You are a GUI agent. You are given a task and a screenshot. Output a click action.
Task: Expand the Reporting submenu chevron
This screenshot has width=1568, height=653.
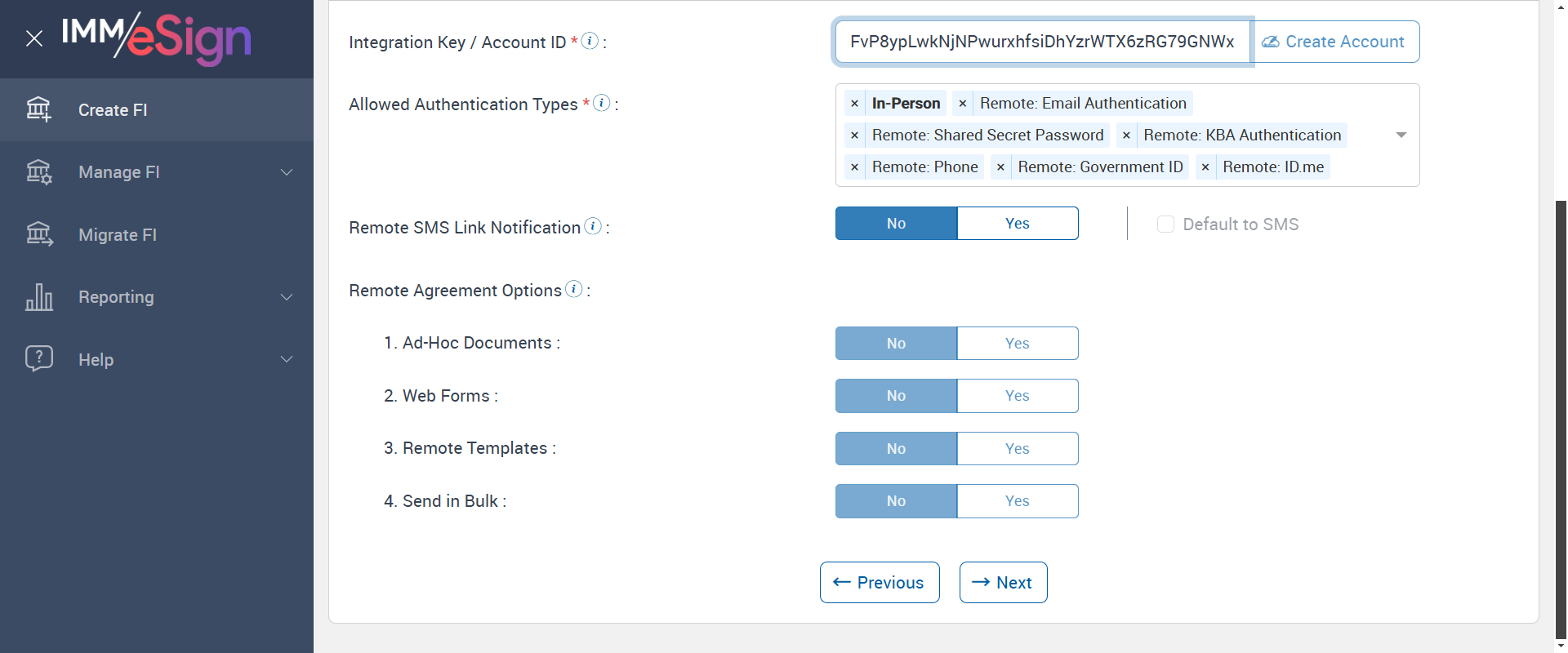[287, 297]
